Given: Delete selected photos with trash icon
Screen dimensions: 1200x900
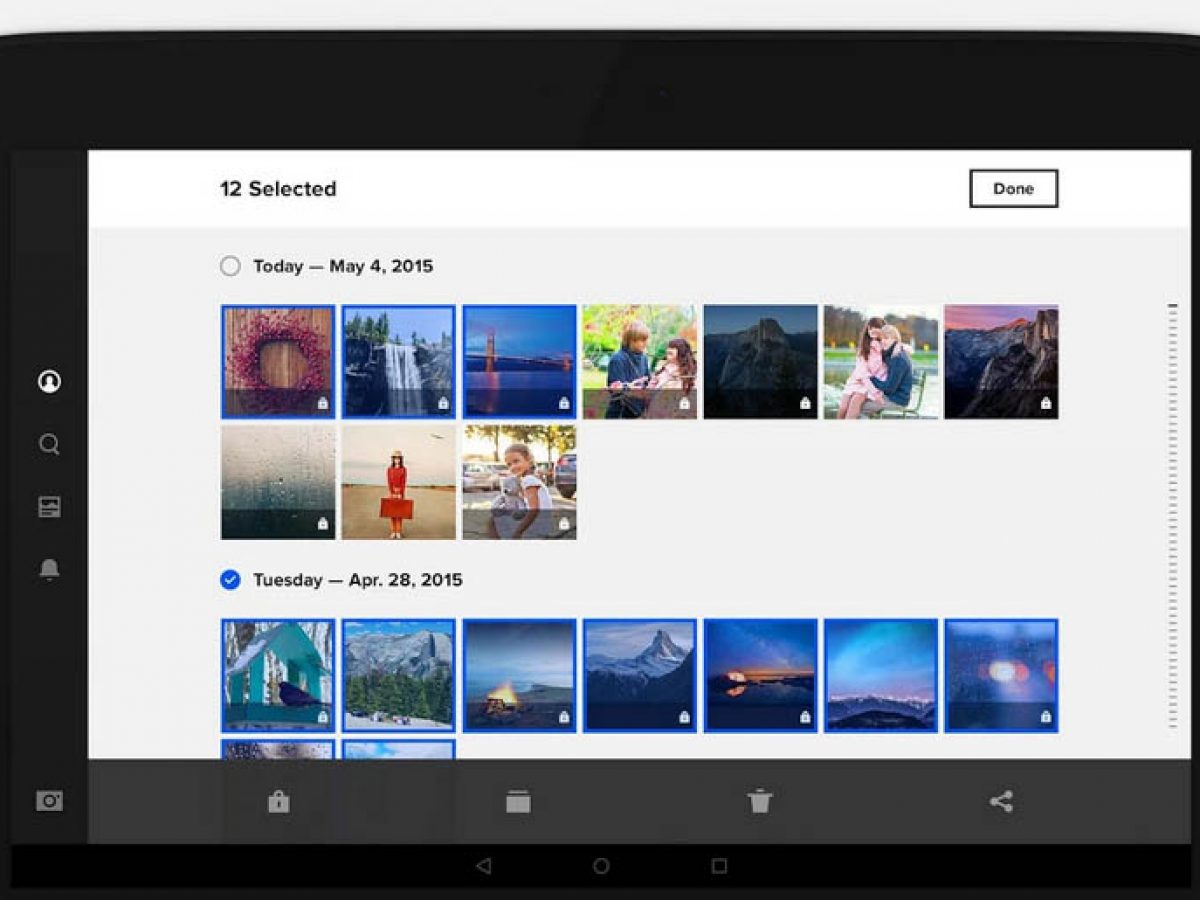Looking at the screenshot, I should 760,801.
